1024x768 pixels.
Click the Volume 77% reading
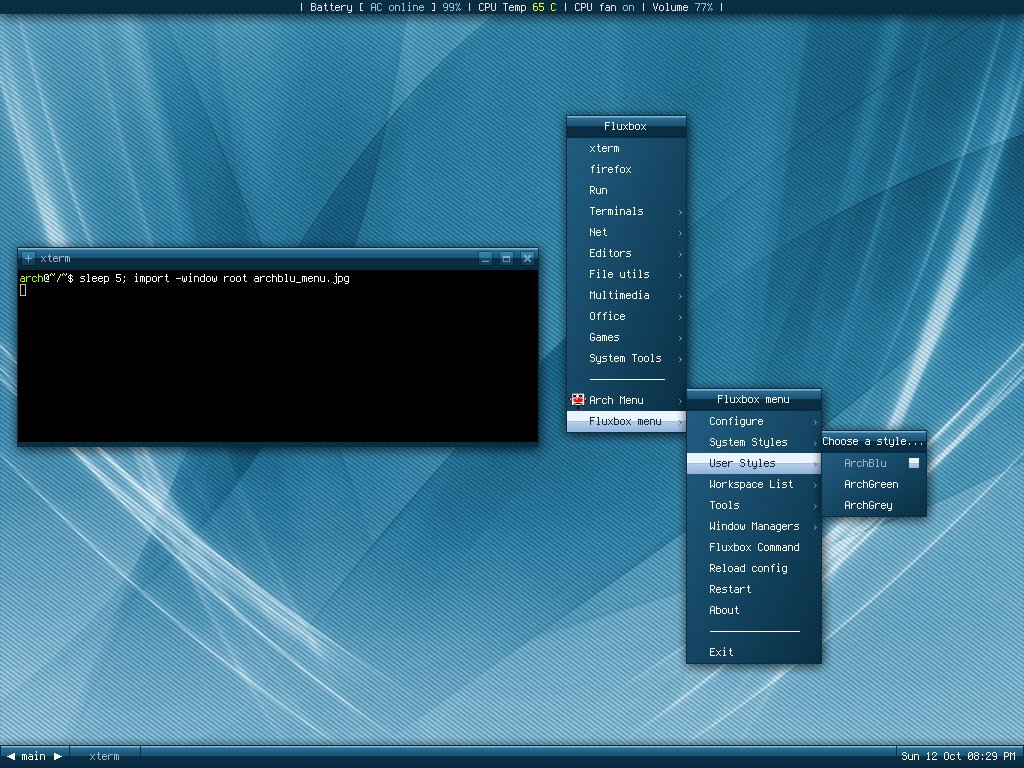pos(682,7)
